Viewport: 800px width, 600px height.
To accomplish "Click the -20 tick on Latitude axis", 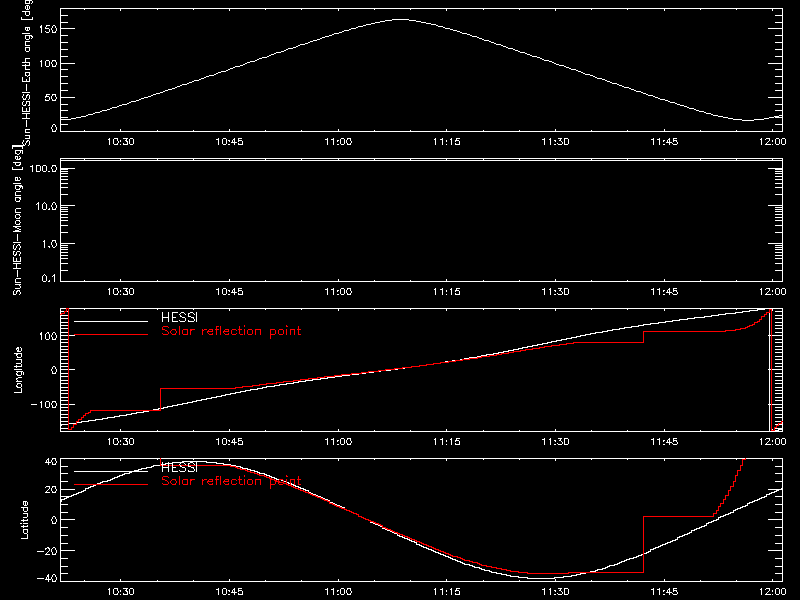I will tap(47, 551).
